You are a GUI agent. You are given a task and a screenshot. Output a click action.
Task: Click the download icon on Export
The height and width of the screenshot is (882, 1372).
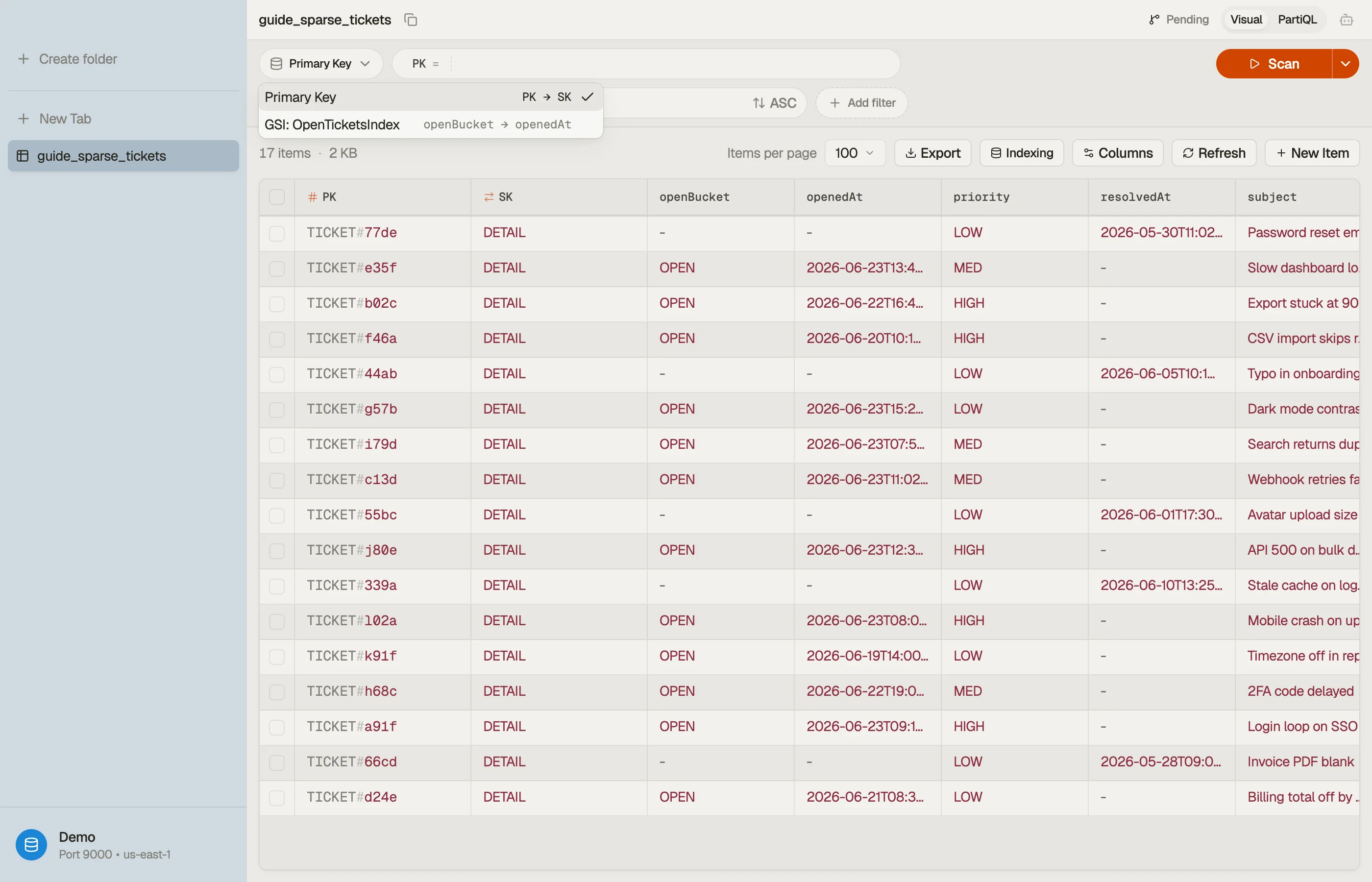pos(910,153)
